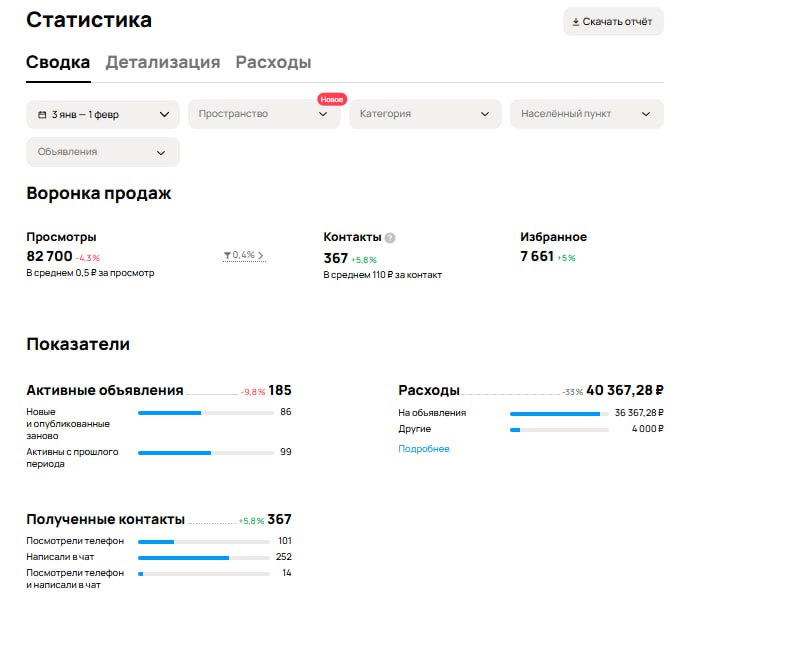Viewport: 786px width, 649px height.
Task: Click the Активны с прошлого периода progress bar
Action: [x=206, y=453]
